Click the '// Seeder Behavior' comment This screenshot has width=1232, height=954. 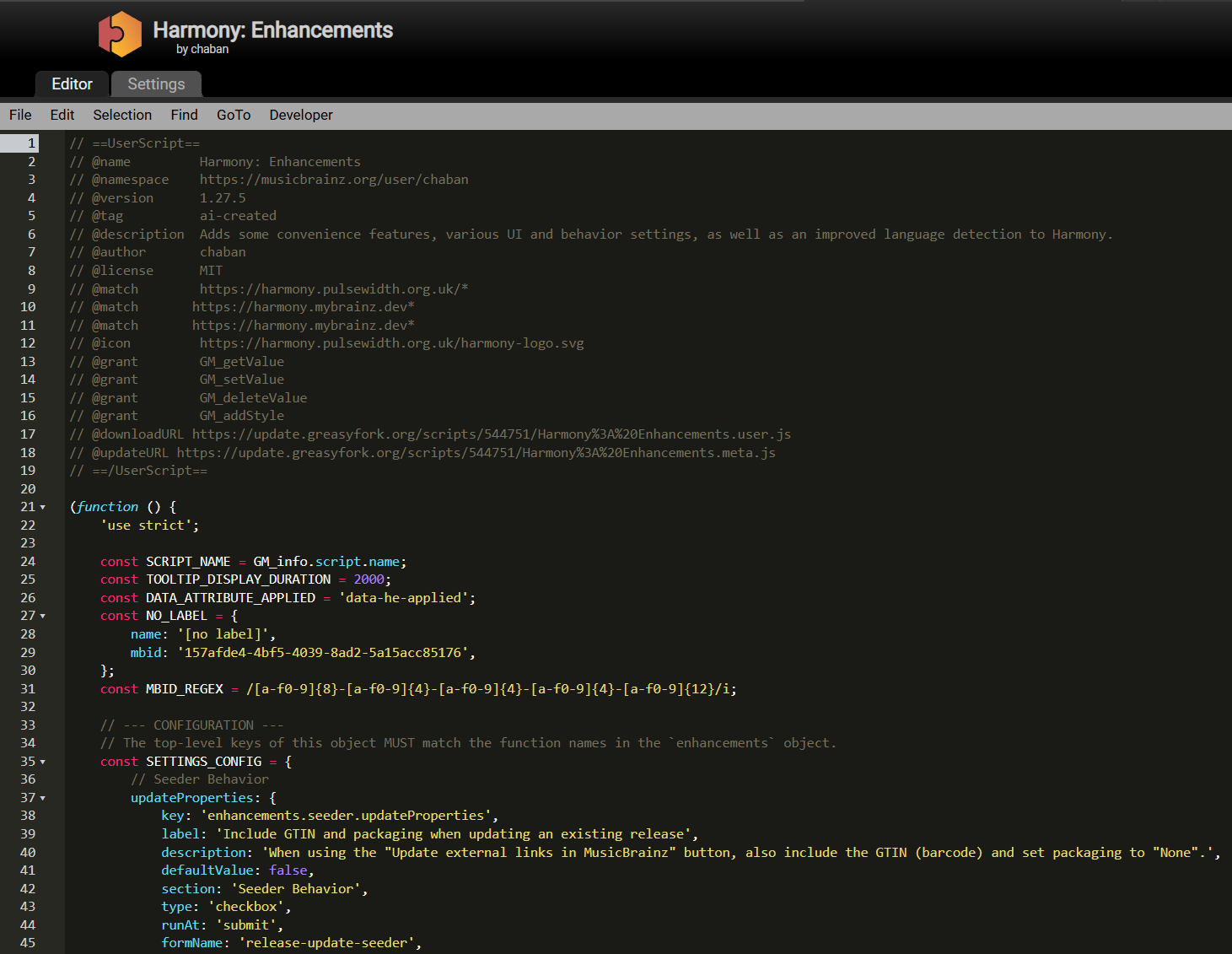point(200,779)
